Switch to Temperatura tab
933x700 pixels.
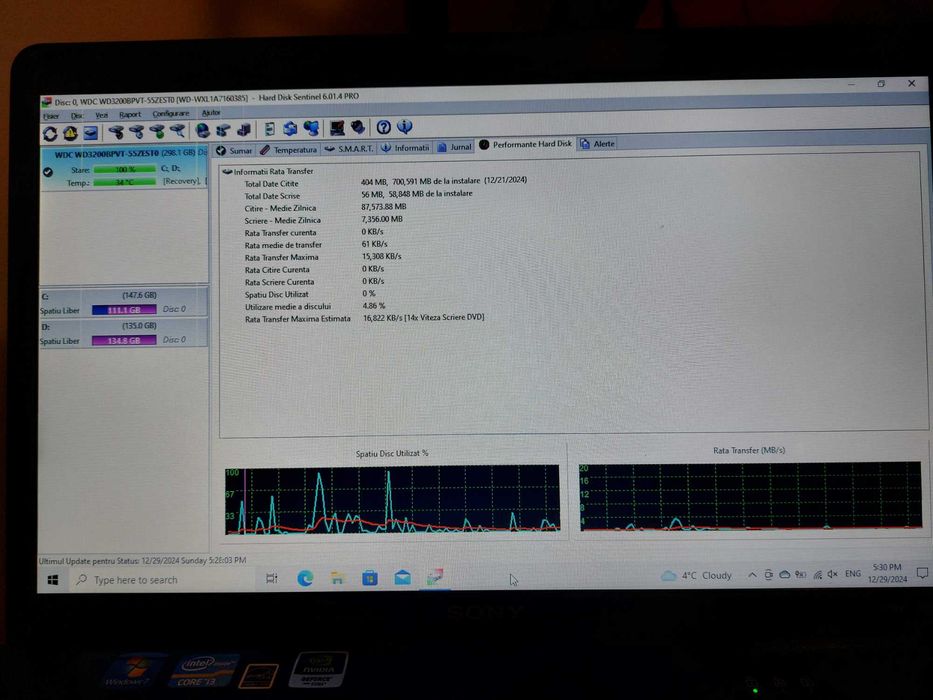[x=289, y=150]
